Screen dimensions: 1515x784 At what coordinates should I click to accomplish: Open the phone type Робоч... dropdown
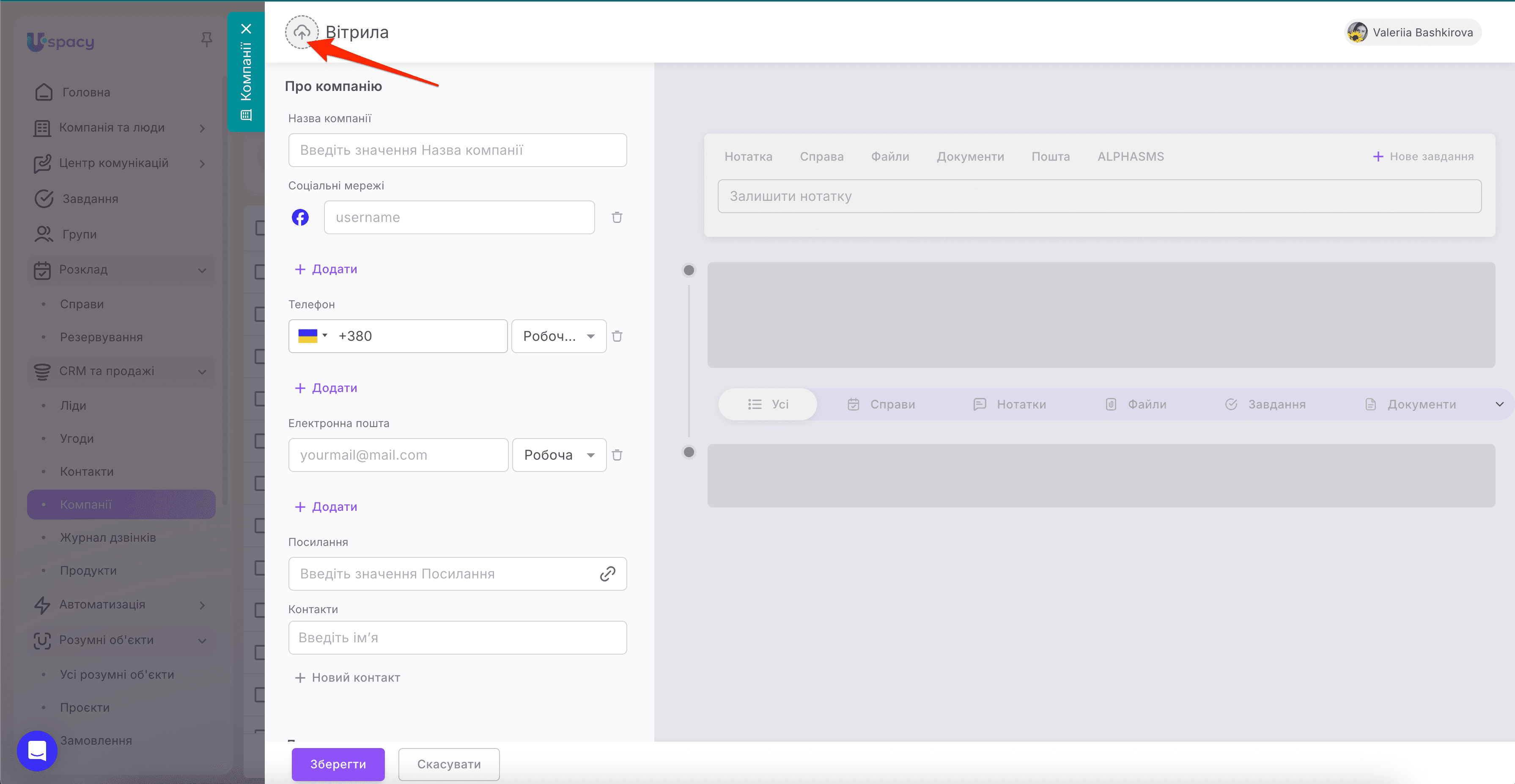click(x=558, y=337)
